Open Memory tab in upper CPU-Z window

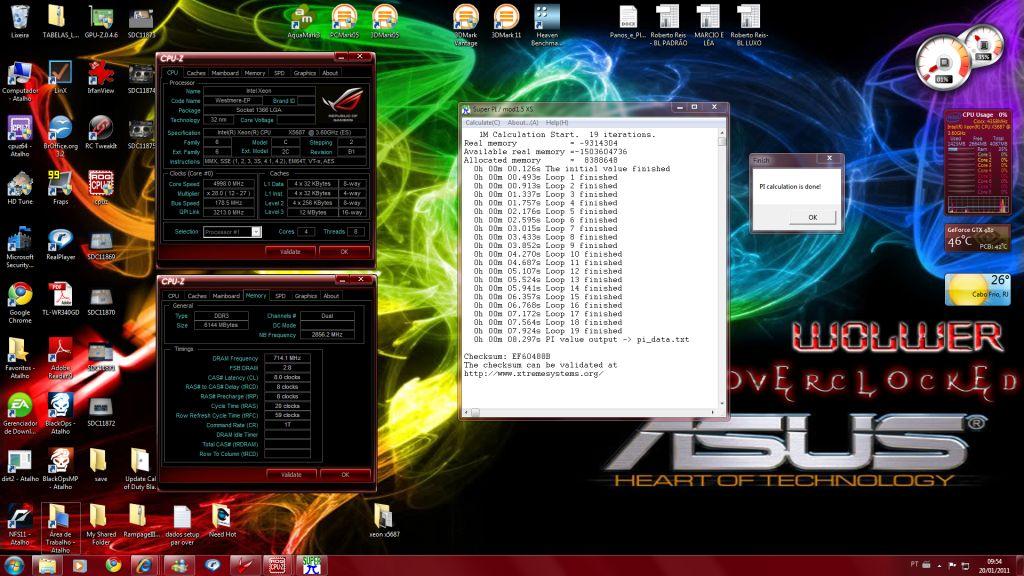point(255,73)
